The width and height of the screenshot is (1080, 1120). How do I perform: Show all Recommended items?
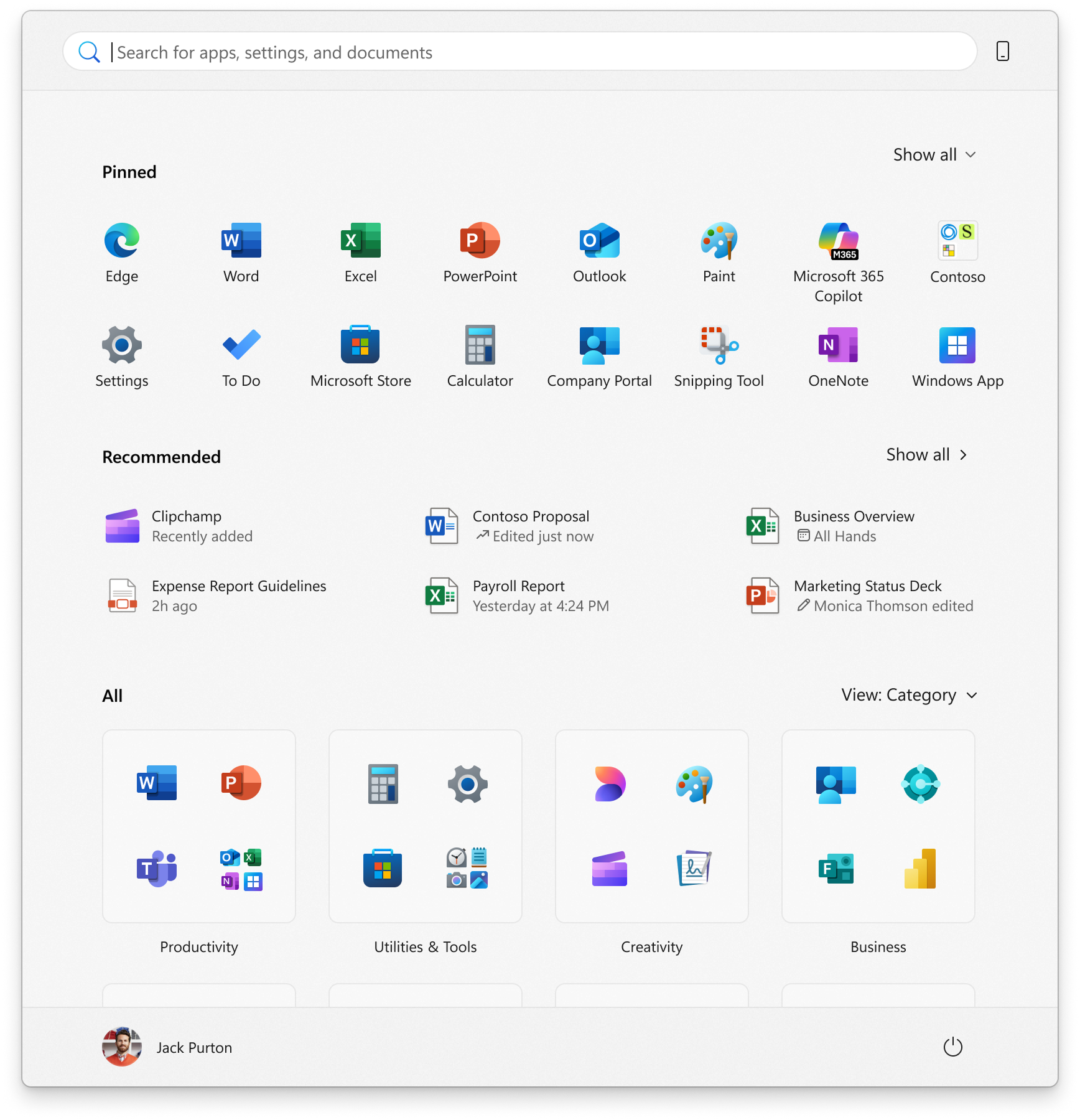tap(927, 455)
